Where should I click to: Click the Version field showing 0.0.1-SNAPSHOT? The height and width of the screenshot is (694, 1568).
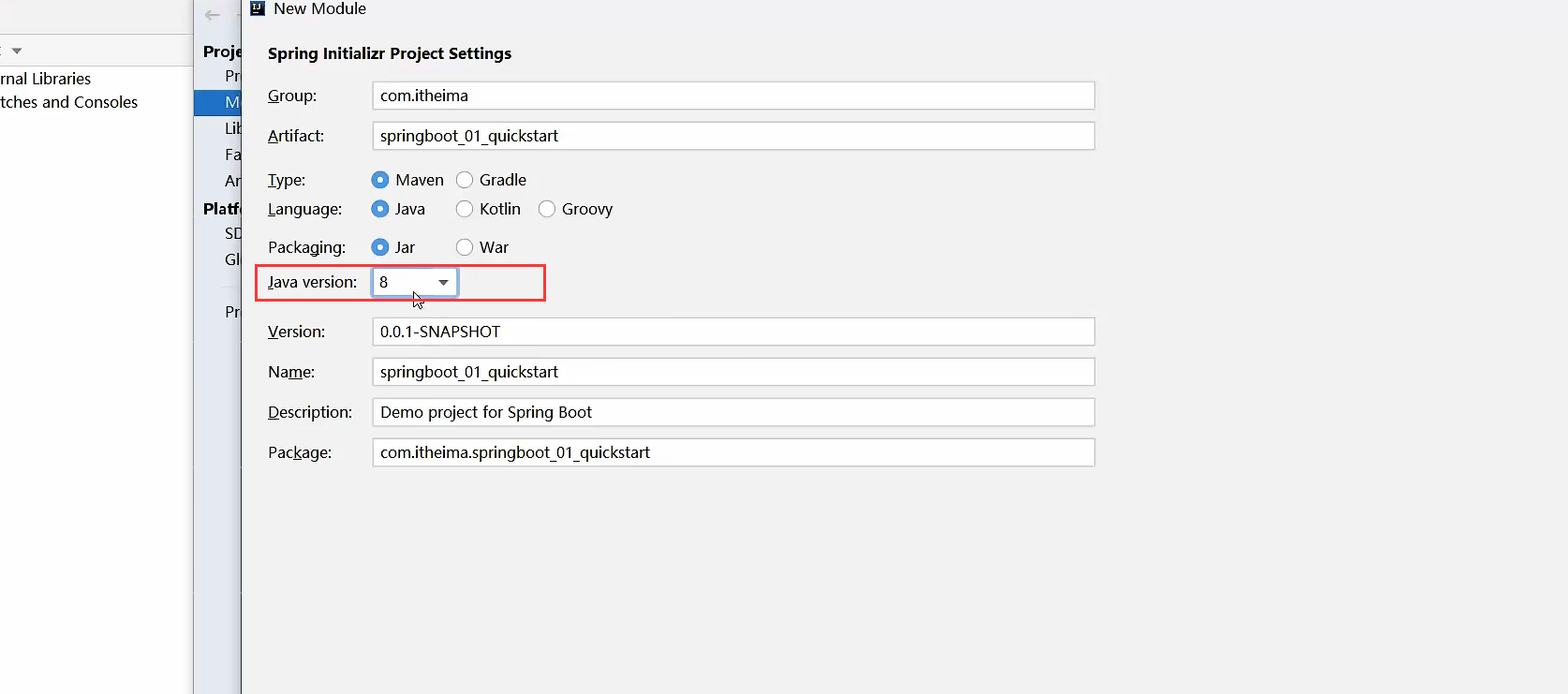pos(732,332)
